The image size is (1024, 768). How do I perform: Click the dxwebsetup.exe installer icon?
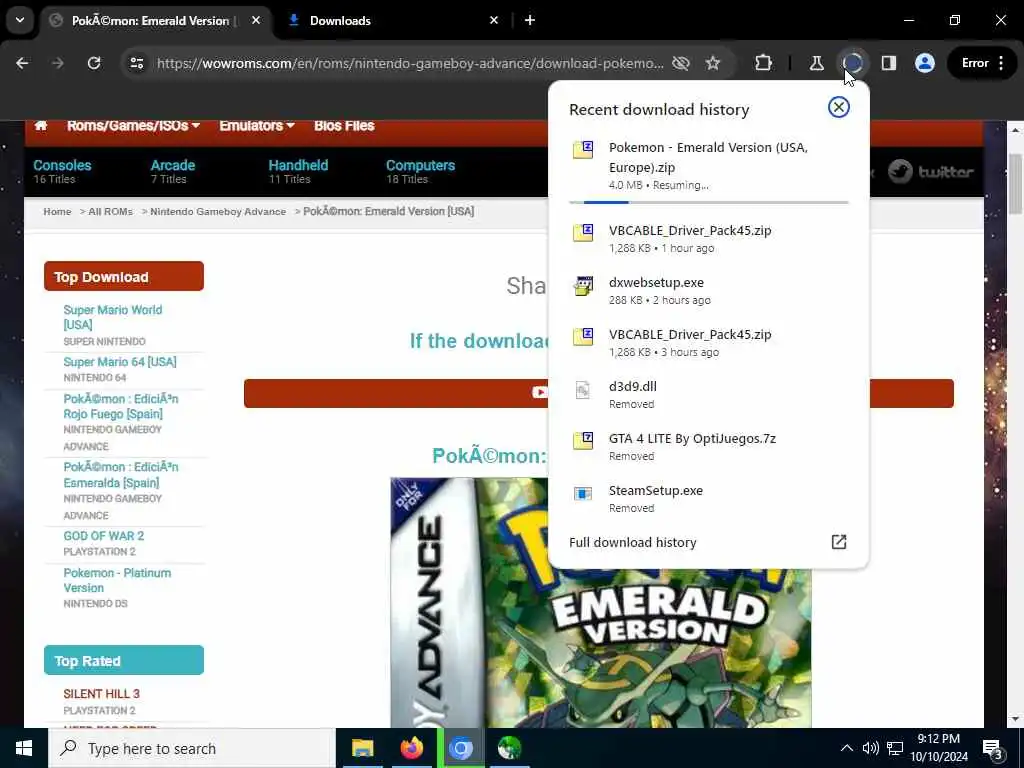point(583,285)
